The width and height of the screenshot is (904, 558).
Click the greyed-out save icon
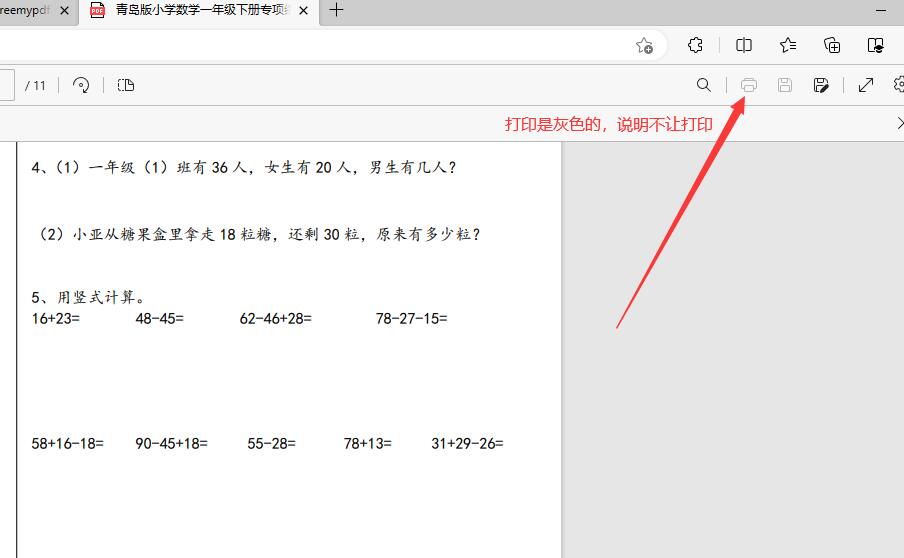coord(785,85)
